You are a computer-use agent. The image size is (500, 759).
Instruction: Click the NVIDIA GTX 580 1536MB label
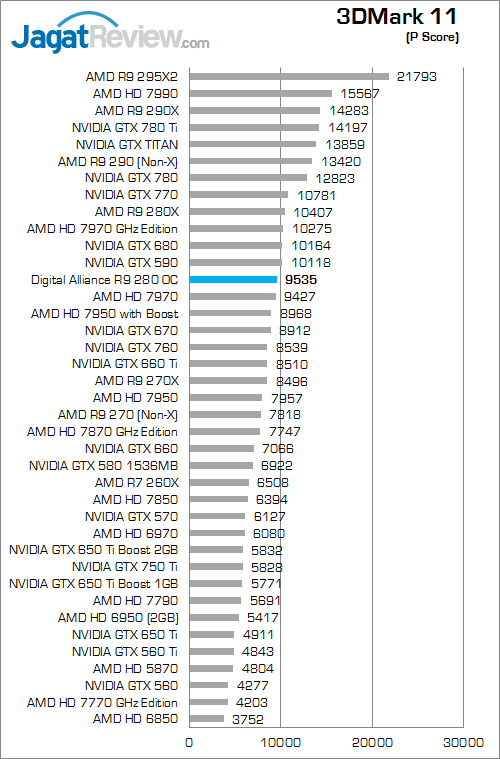click(x=103, y=466)
